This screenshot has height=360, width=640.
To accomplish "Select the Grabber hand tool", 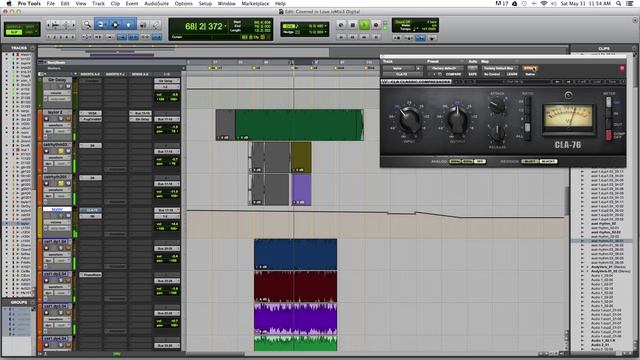I will point(129,25).
